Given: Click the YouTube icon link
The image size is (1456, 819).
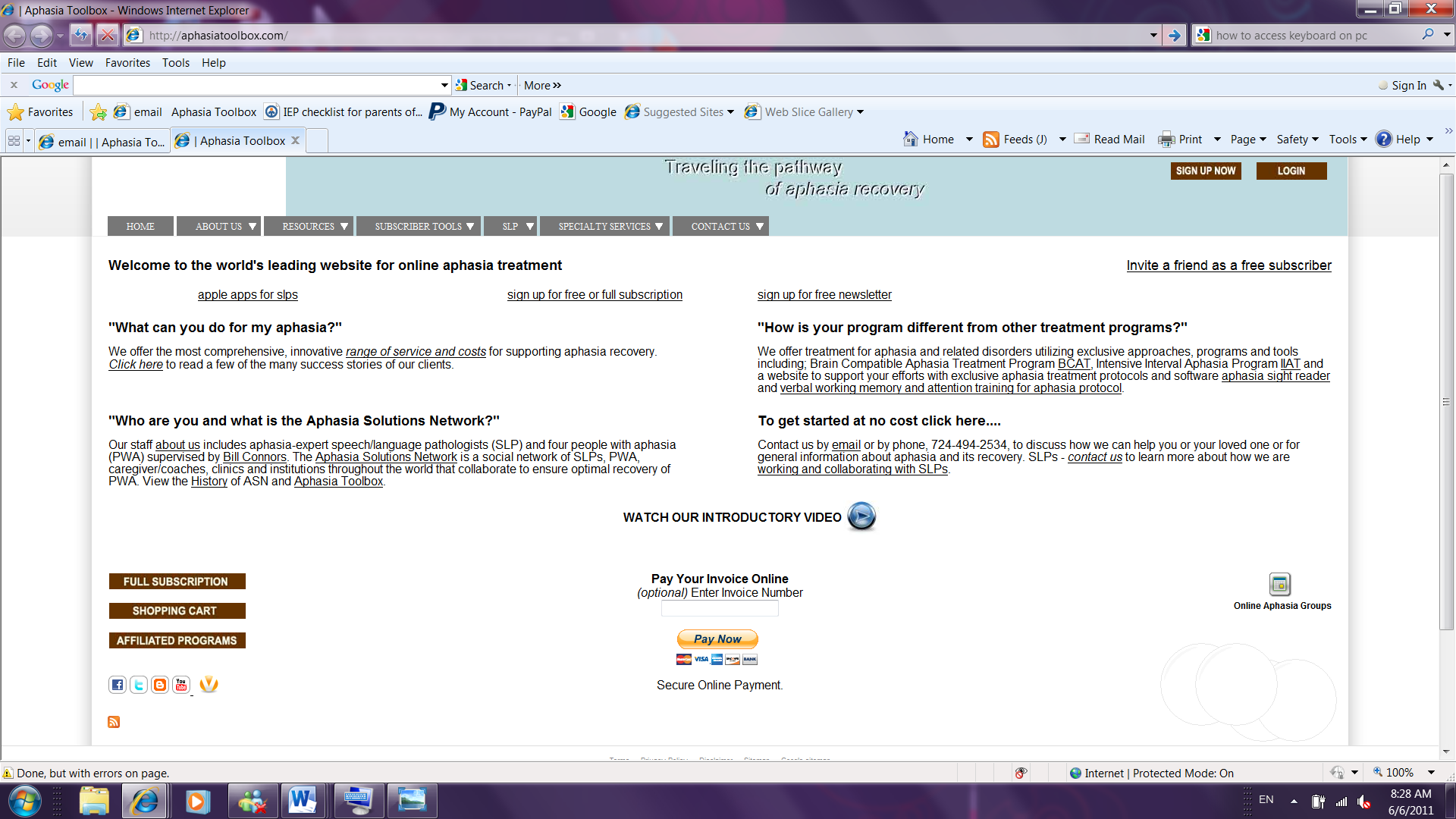Looking at the screenshot, I should 181,685.
